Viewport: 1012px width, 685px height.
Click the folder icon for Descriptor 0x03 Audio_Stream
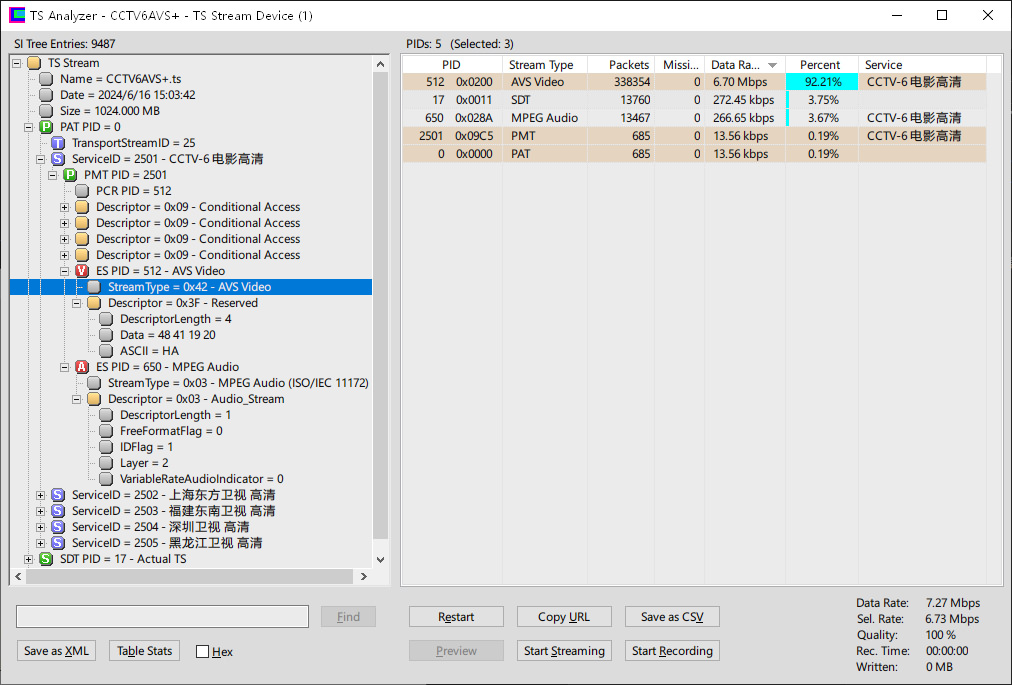[x=94, y=399]
